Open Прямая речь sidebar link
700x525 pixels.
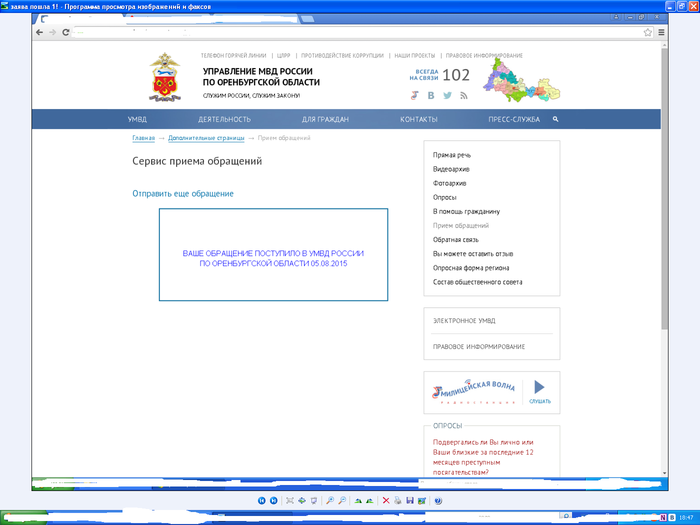point(452,155)
